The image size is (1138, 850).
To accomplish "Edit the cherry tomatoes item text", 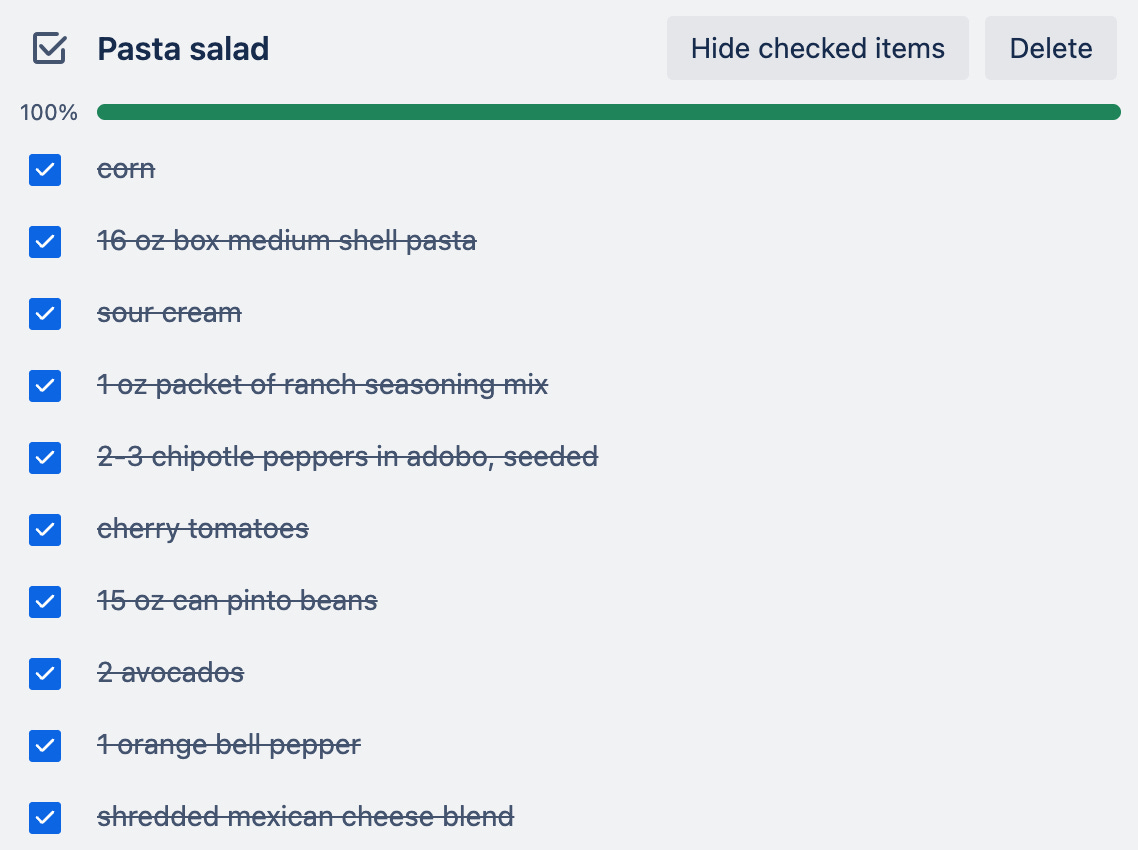I will point(203,529).
